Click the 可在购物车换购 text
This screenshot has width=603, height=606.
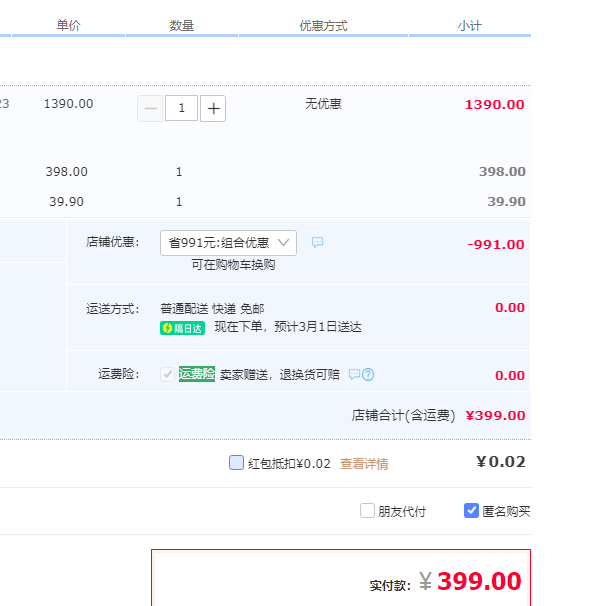[x=233, y=265]
